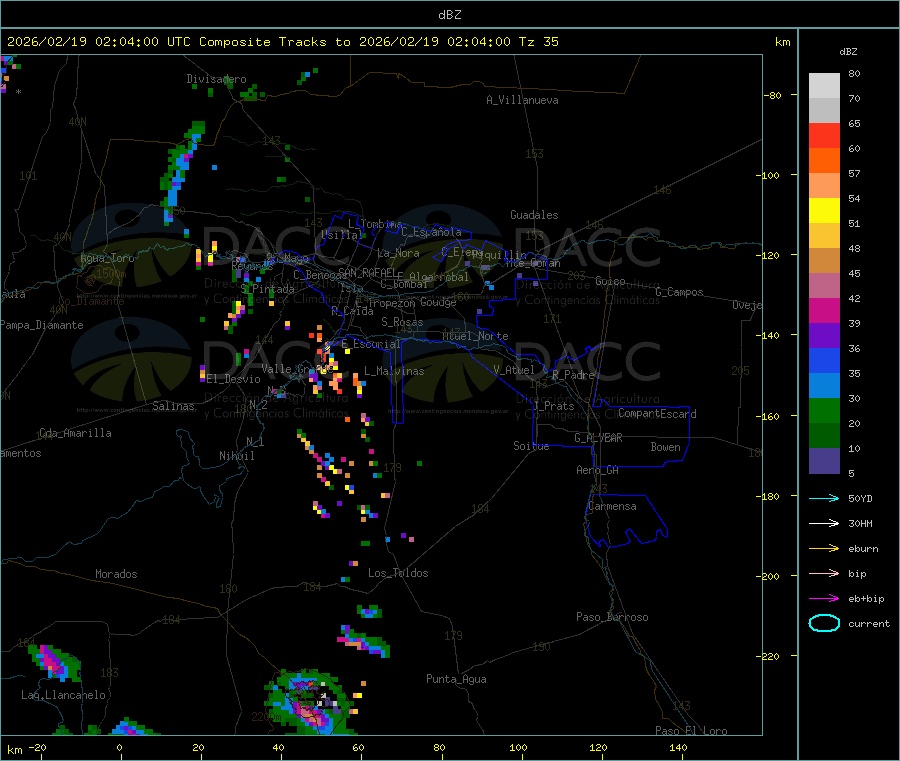Pick the mauve 45 dBZ legend swatch
The image size is (900, 761).
pos(824,286)
